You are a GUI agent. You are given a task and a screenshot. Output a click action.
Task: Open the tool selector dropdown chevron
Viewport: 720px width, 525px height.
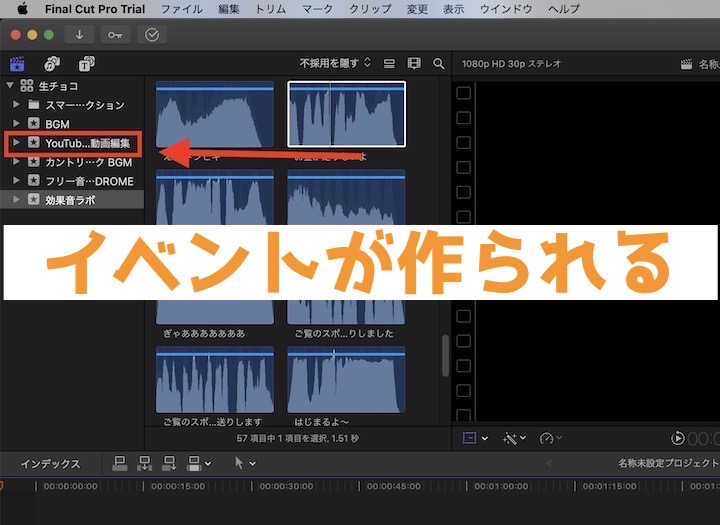[253, 464]
